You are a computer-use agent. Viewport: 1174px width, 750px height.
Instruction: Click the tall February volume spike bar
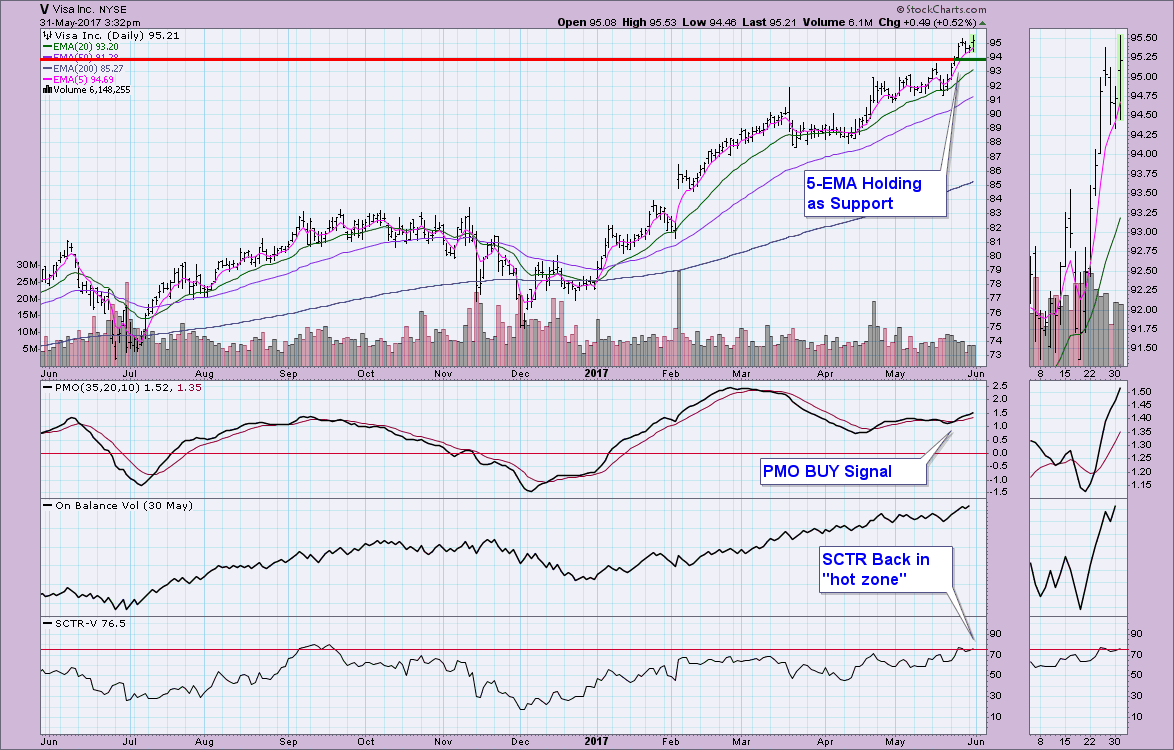point(679,317)
